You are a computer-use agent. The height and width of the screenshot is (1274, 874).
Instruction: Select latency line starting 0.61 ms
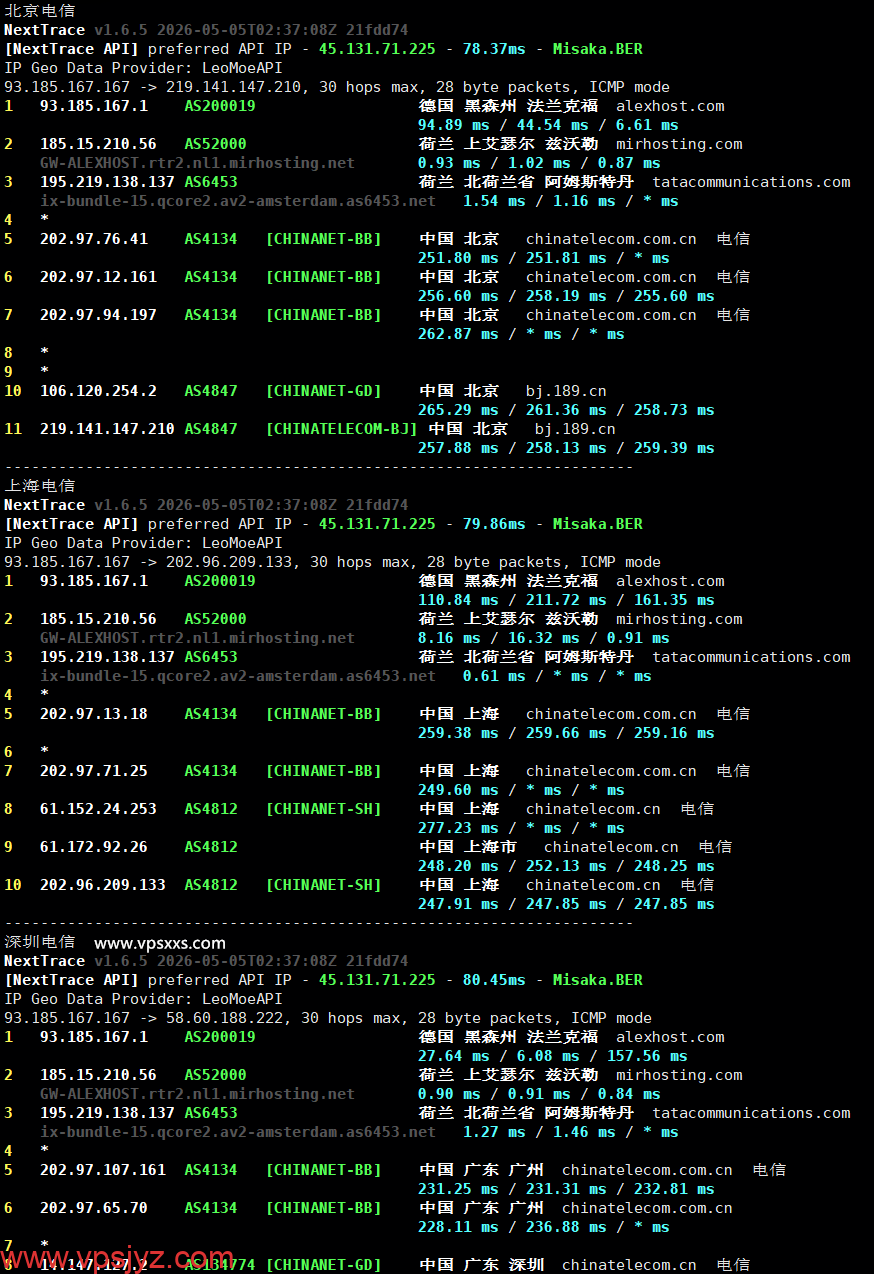(557, 676)
